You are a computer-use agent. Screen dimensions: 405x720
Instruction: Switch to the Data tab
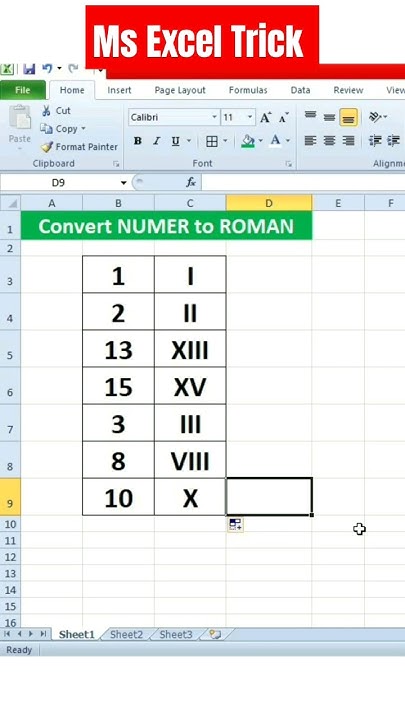pyautogui.click(x=300, y=90)
